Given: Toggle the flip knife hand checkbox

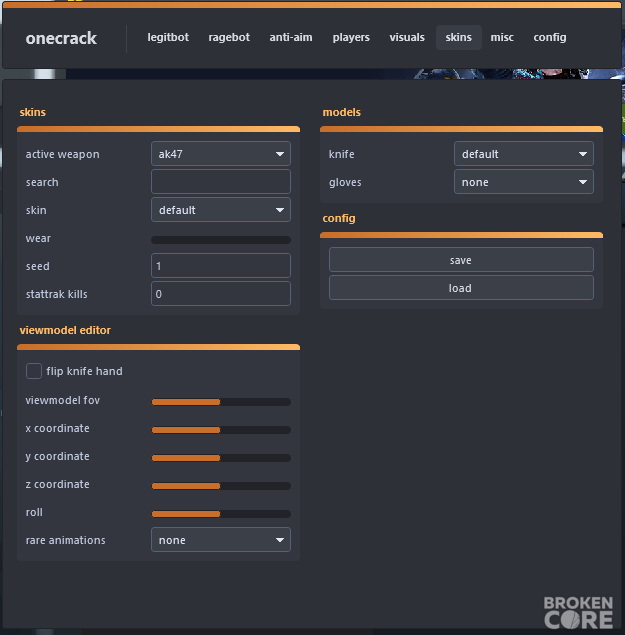Looking at the screenshot, I should pos(34,371).
